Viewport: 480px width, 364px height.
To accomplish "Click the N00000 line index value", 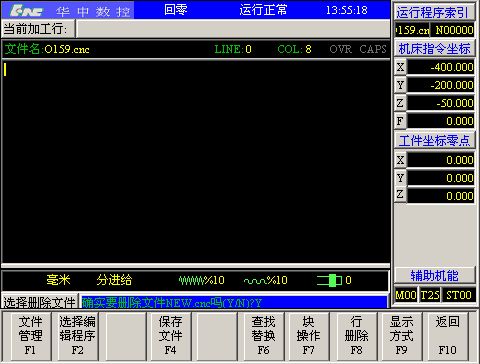I will (454, 30).
